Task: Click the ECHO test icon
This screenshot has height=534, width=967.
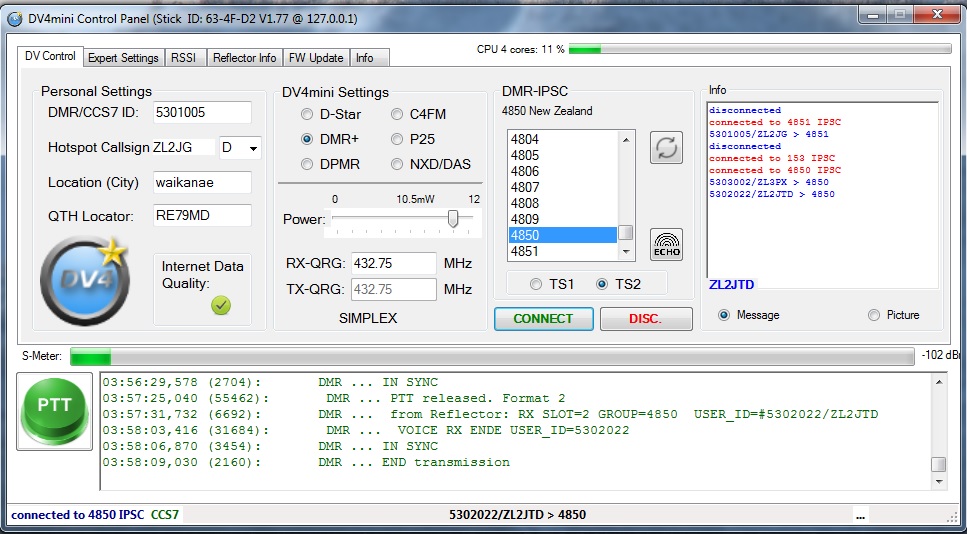Action: click(x=666, y=244)
